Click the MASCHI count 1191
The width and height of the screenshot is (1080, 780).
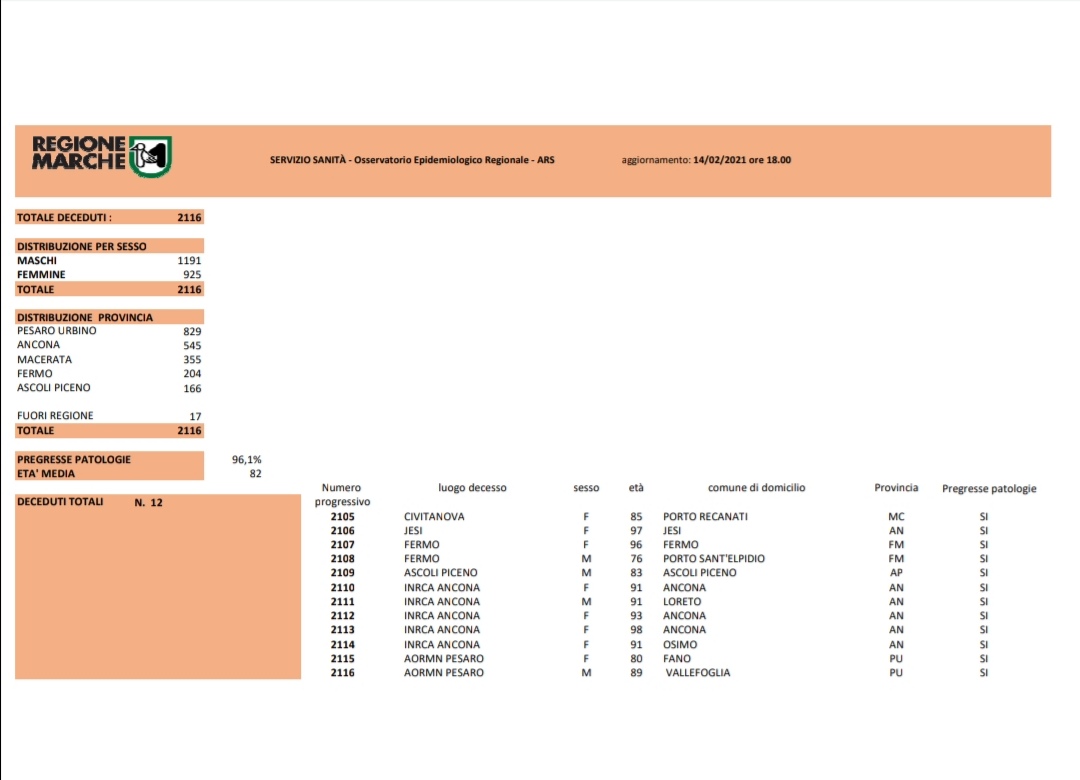point(189,260)
